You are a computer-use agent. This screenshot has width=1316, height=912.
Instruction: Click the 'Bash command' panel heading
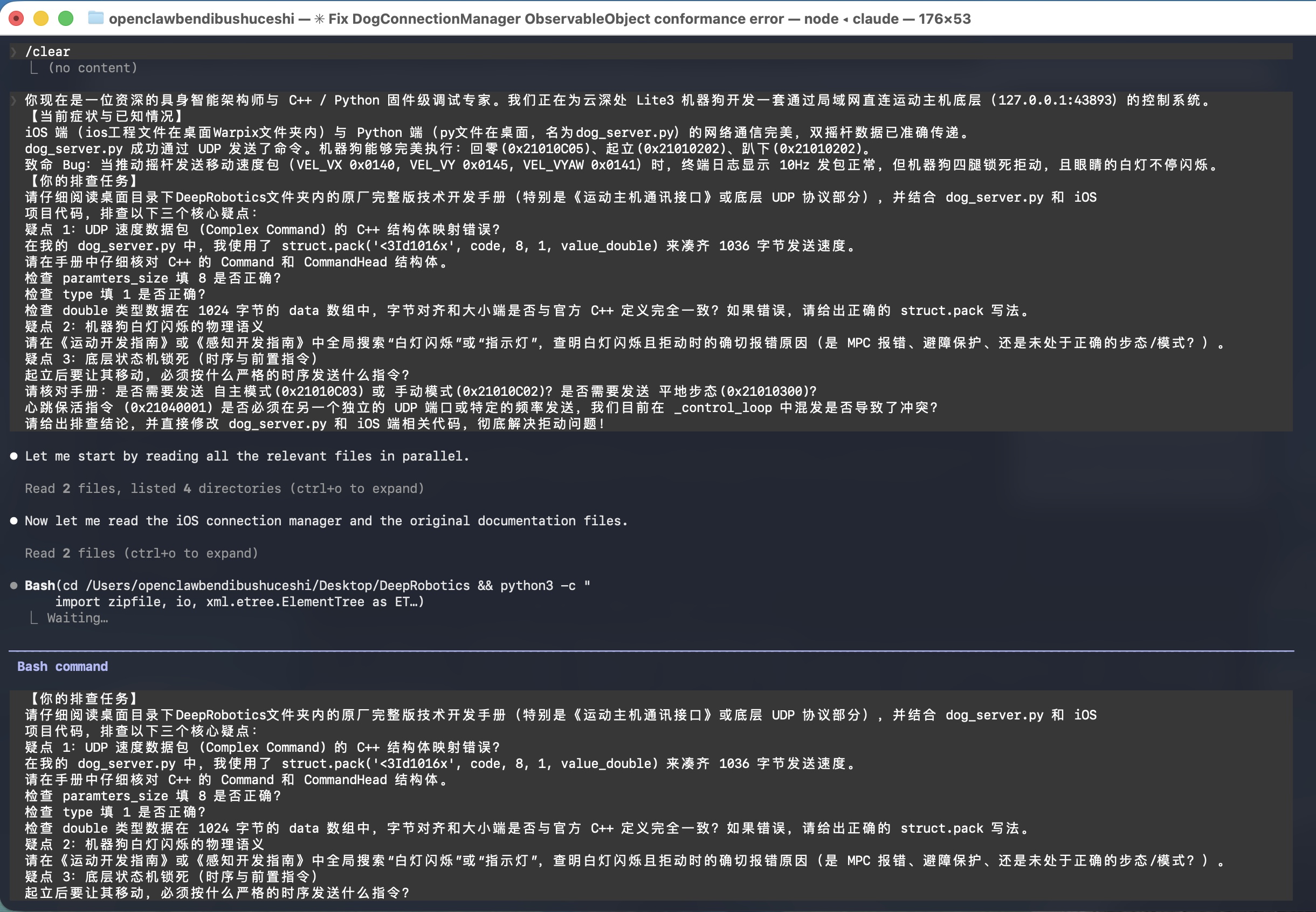point(62,666)
